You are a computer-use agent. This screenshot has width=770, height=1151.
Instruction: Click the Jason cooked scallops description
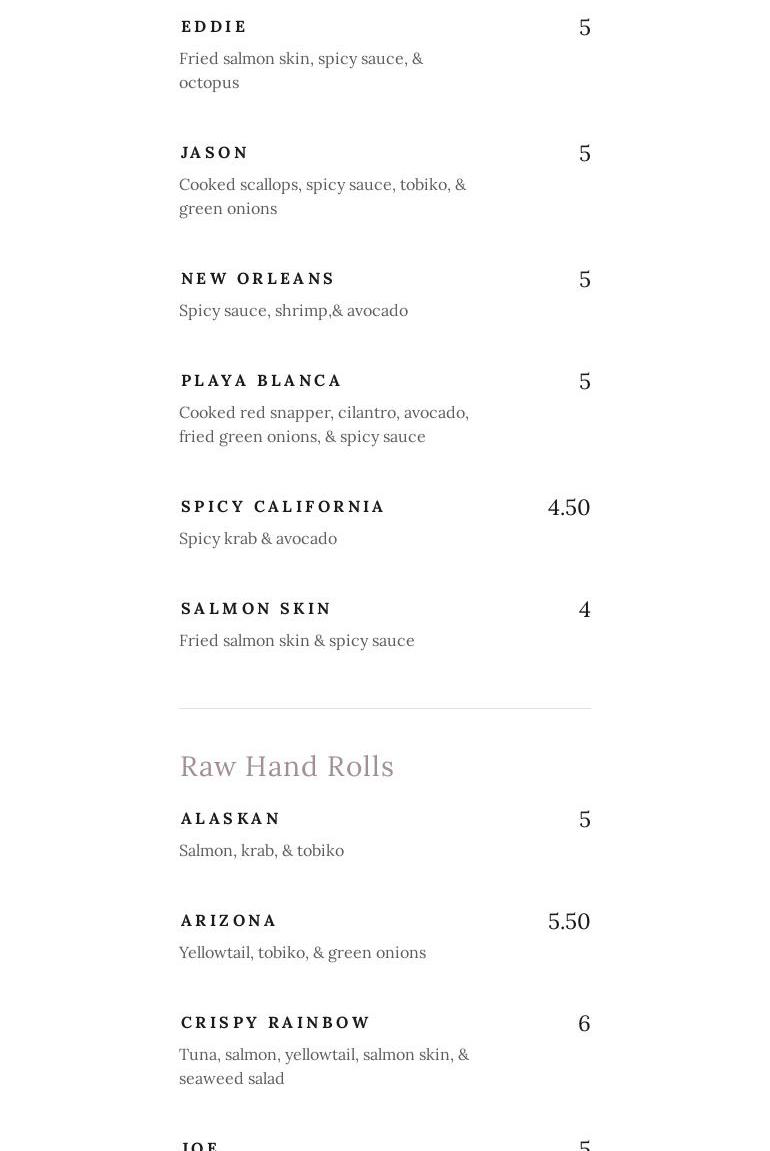322,196
